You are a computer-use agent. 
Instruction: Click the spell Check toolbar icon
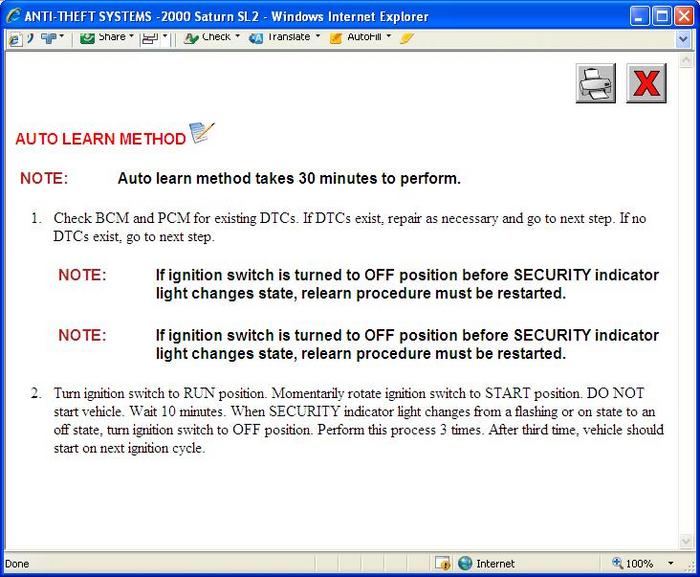point(191,38)
